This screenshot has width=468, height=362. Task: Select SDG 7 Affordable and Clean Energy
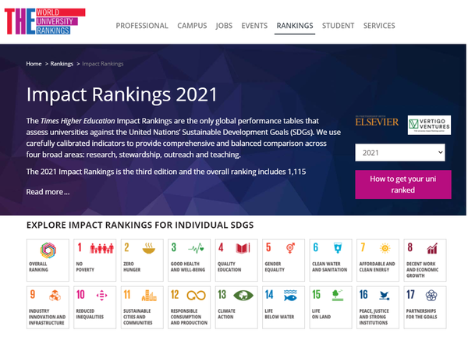point(378,260)
